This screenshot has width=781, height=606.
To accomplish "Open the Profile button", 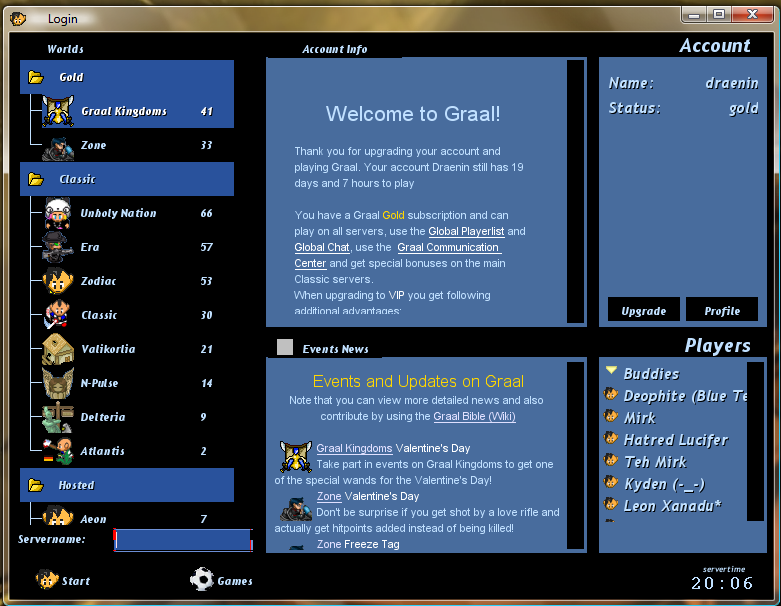I will (x=722, y=311).
